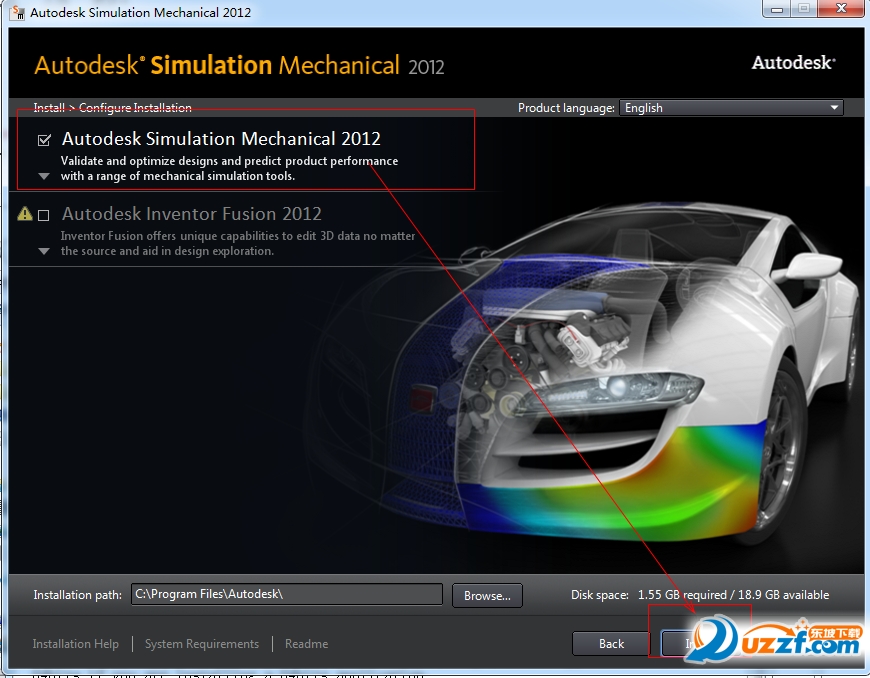Viewport: 870px width, 678px height.
Task: Uncheck Autodesk Simulation Mechanical 2012 checkbox
Action: click(44, 140)
